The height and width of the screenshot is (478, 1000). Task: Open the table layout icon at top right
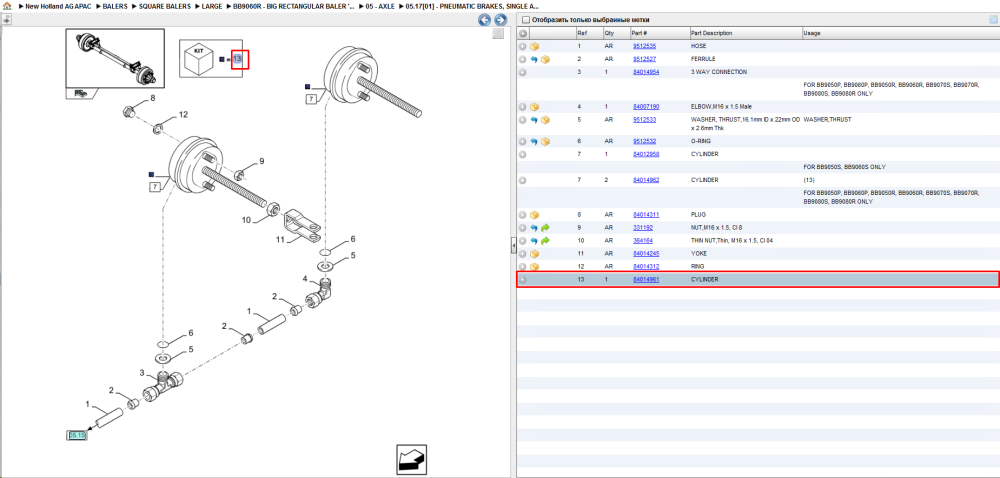point(993,20)
